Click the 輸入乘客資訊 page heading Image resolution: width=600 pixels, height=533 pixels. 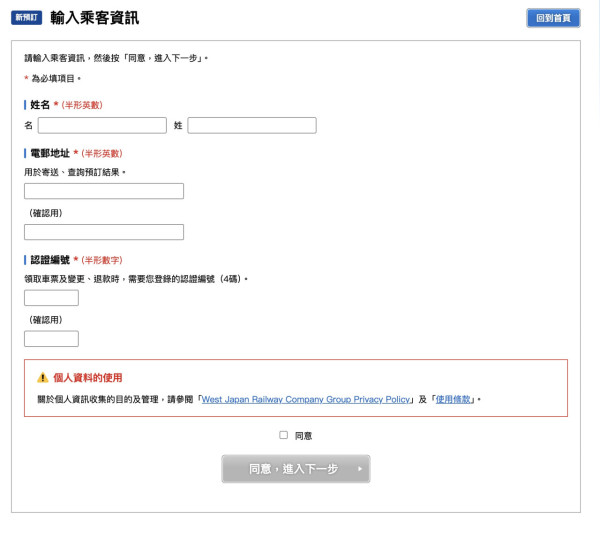[95, 18]
